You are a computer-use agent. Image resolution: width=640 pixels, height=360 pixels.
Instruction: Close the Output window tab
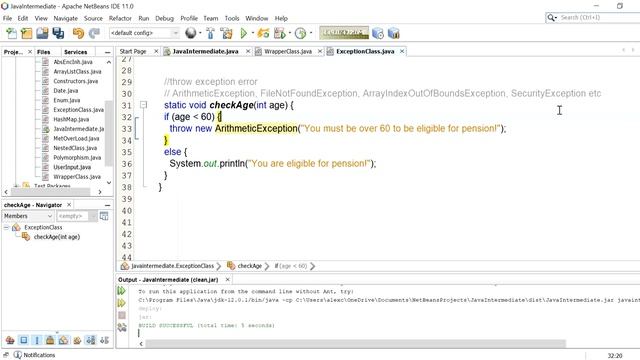tap(227, 280)
